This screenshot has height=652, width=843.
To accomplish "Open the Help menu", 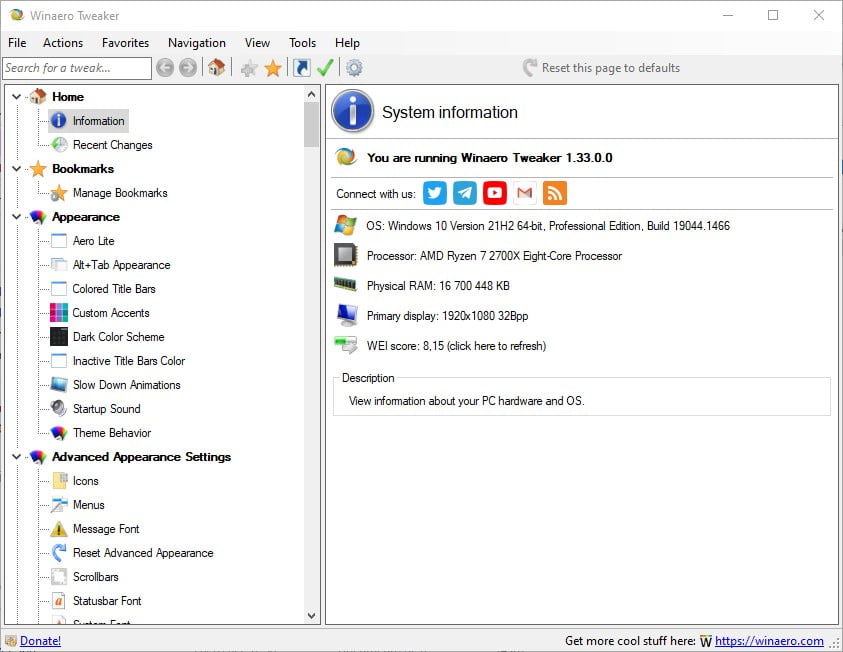I will click(x=347, y=42).
